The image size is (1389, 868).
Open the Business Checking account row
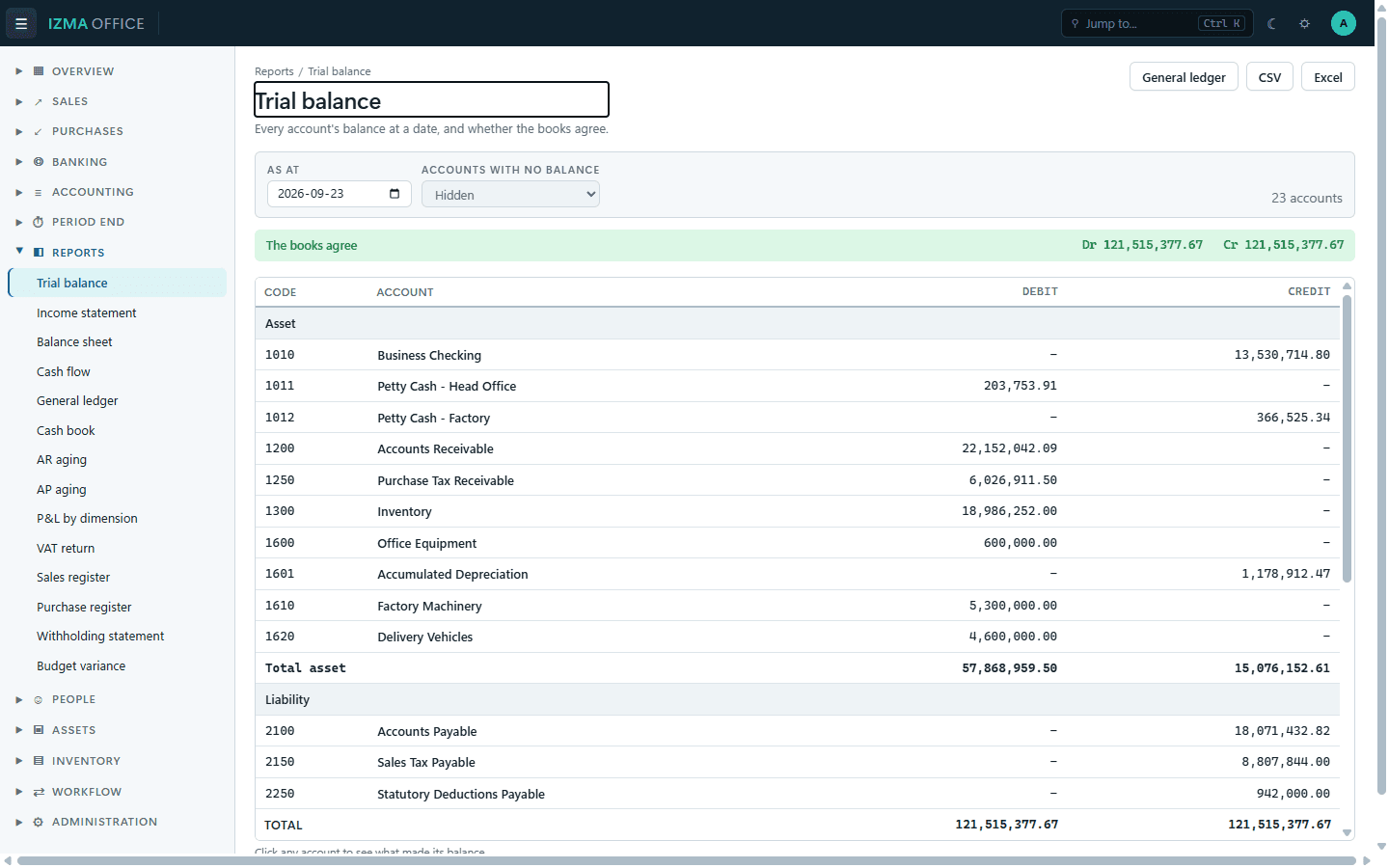coord(798,355)
